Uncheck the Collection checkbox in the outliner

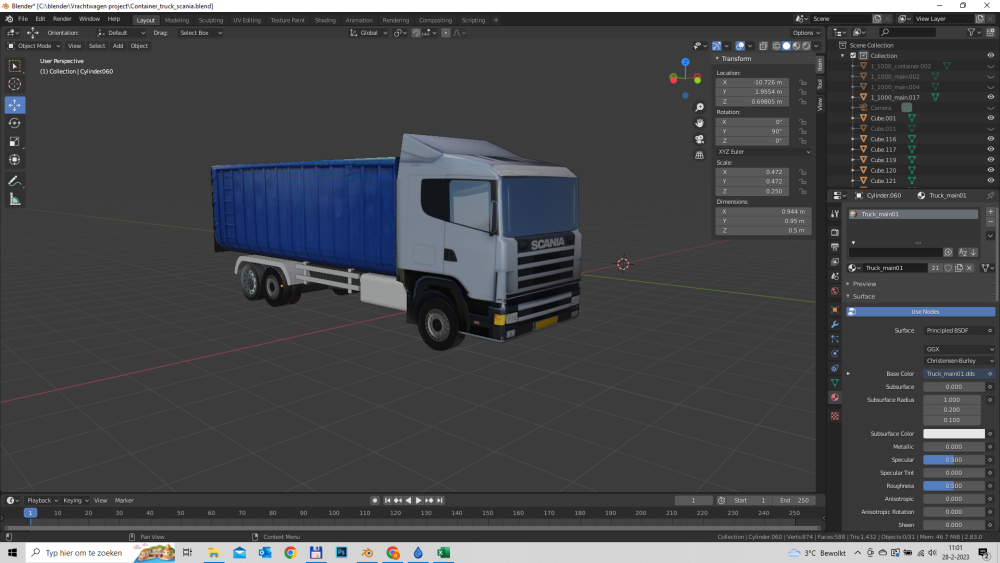[853, 56]
